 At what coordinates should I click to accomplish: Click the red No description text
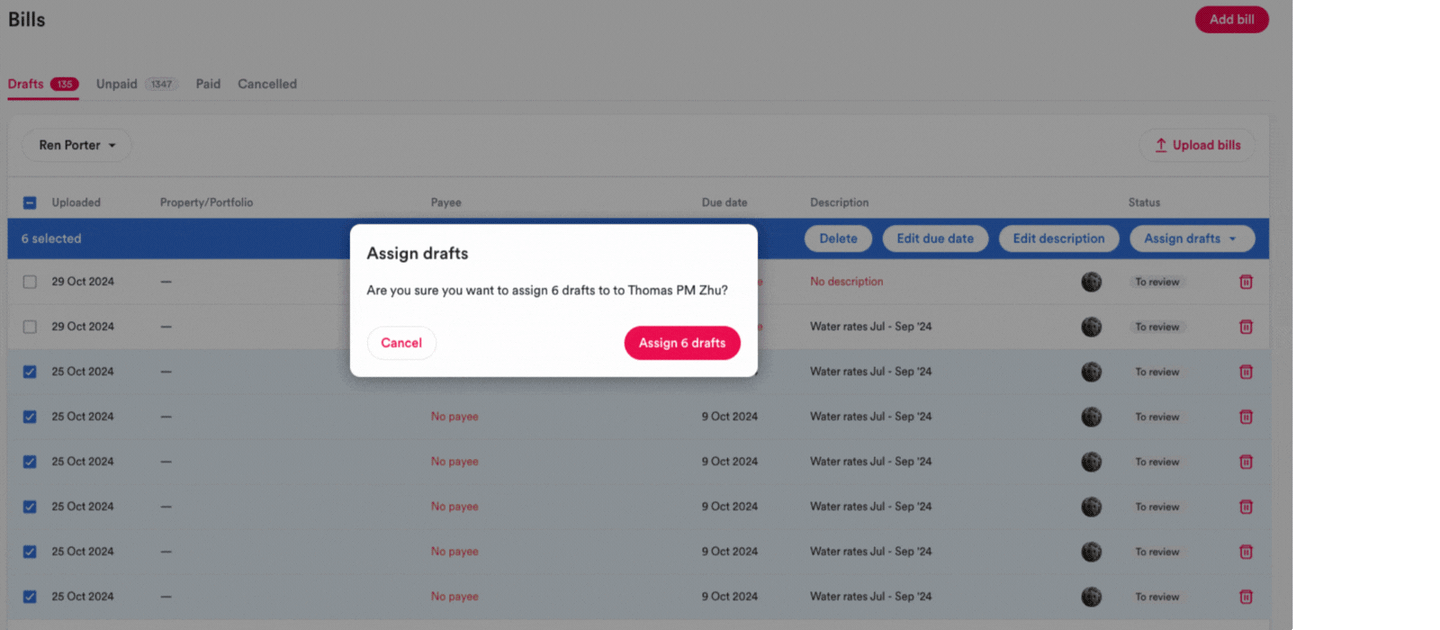(846, 282)
